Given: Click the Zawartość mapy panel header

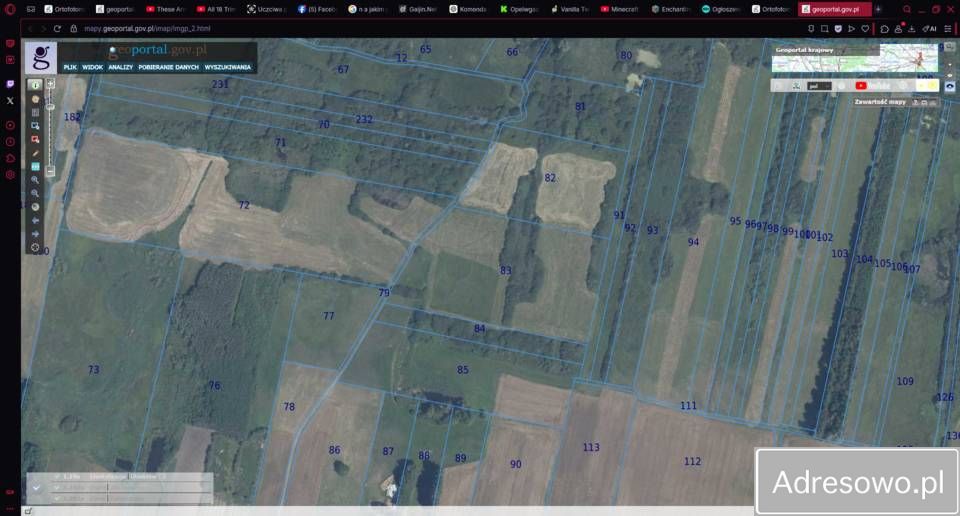Looking at the screenshot, I should pyautogui.click(x=880, y=102).
